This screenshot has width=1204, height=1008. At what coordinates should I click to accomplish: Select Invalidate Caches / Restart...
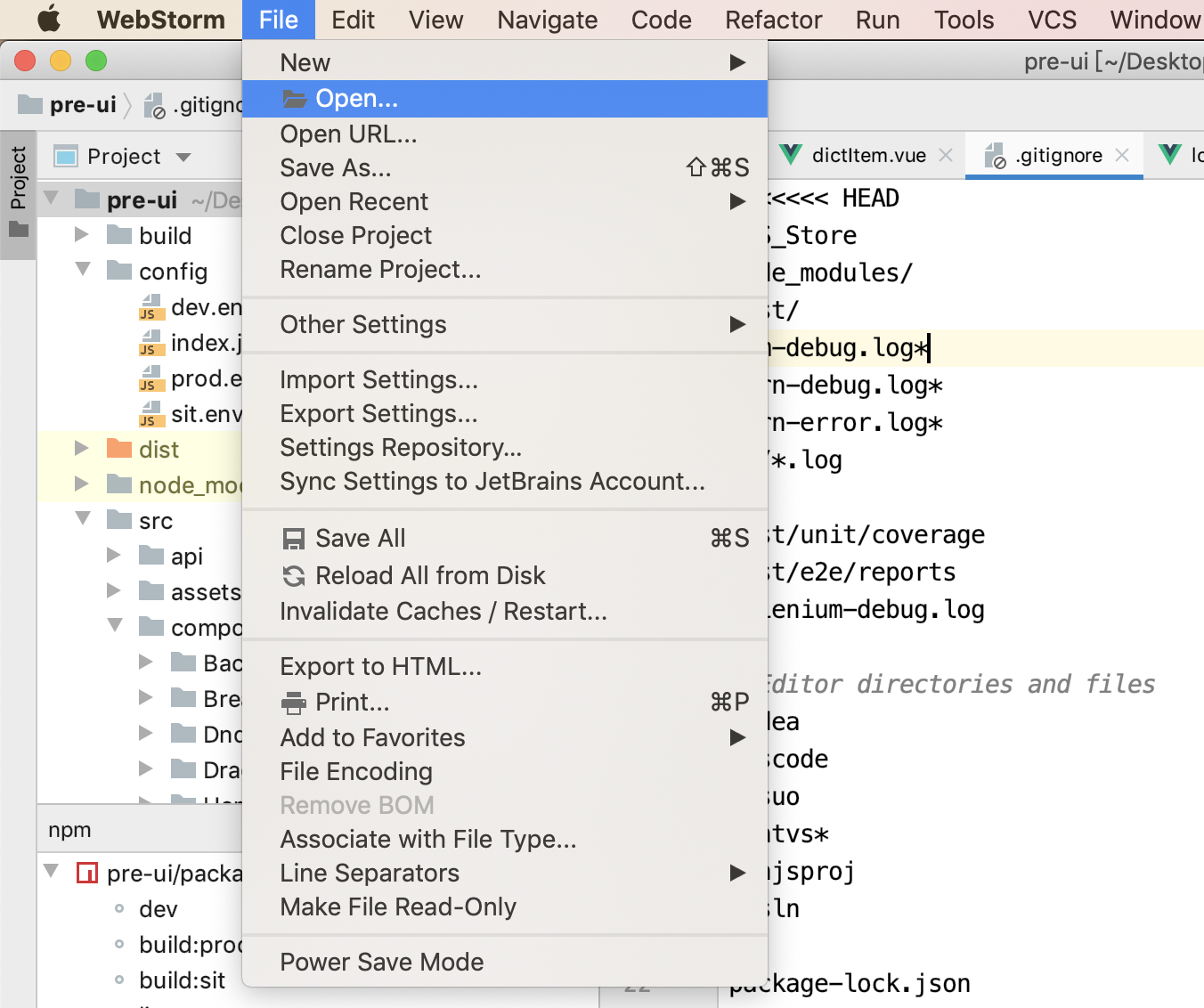point(504,611)
